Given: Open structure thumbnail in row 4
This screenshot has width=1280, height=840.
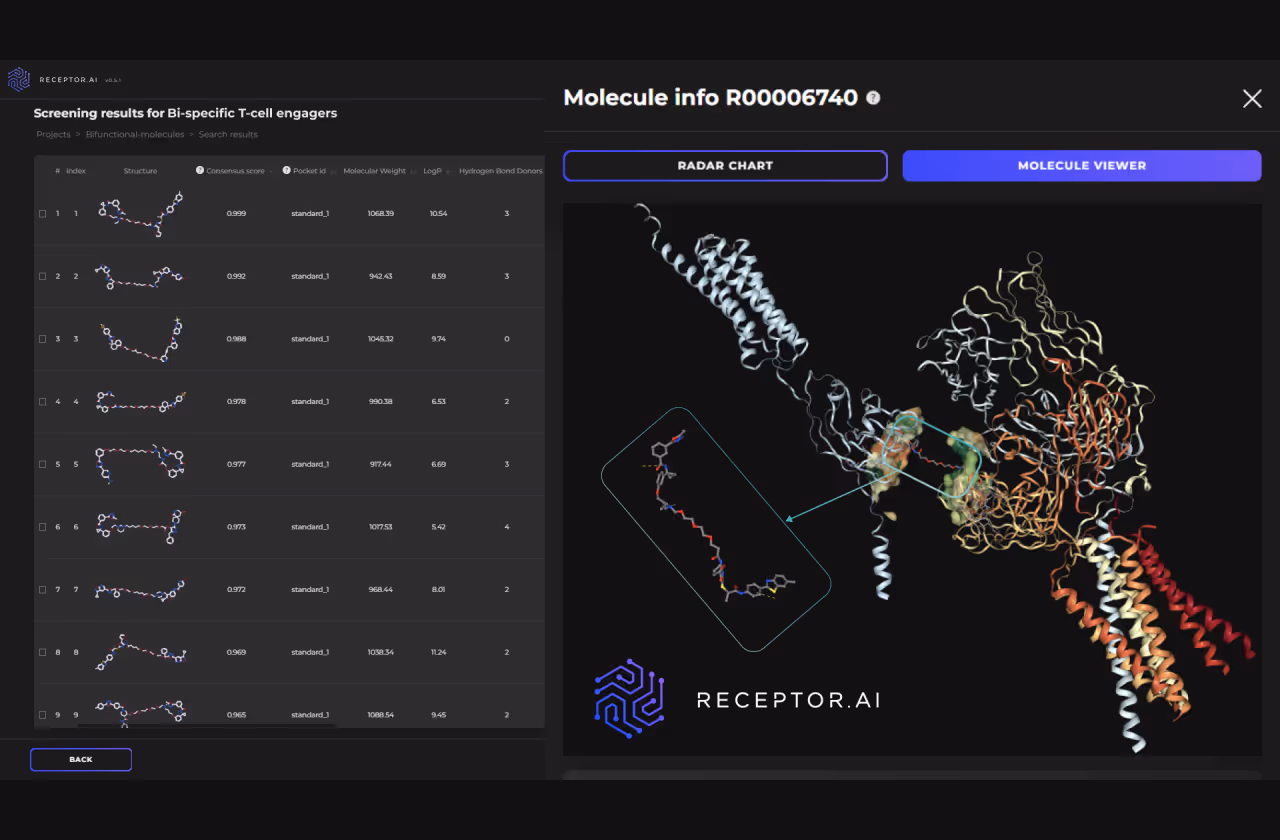Looking at the screenshot, I should coord(140,402).
